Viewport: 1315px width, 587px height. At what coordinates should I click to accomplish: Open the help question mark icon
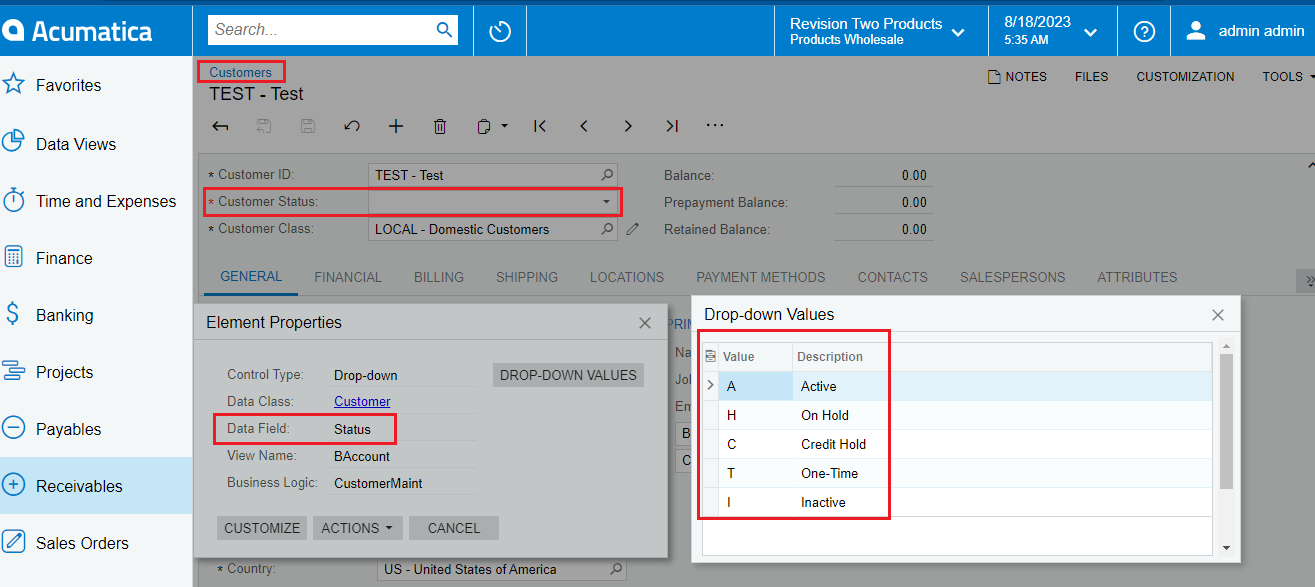click(x=1144, y=31)
